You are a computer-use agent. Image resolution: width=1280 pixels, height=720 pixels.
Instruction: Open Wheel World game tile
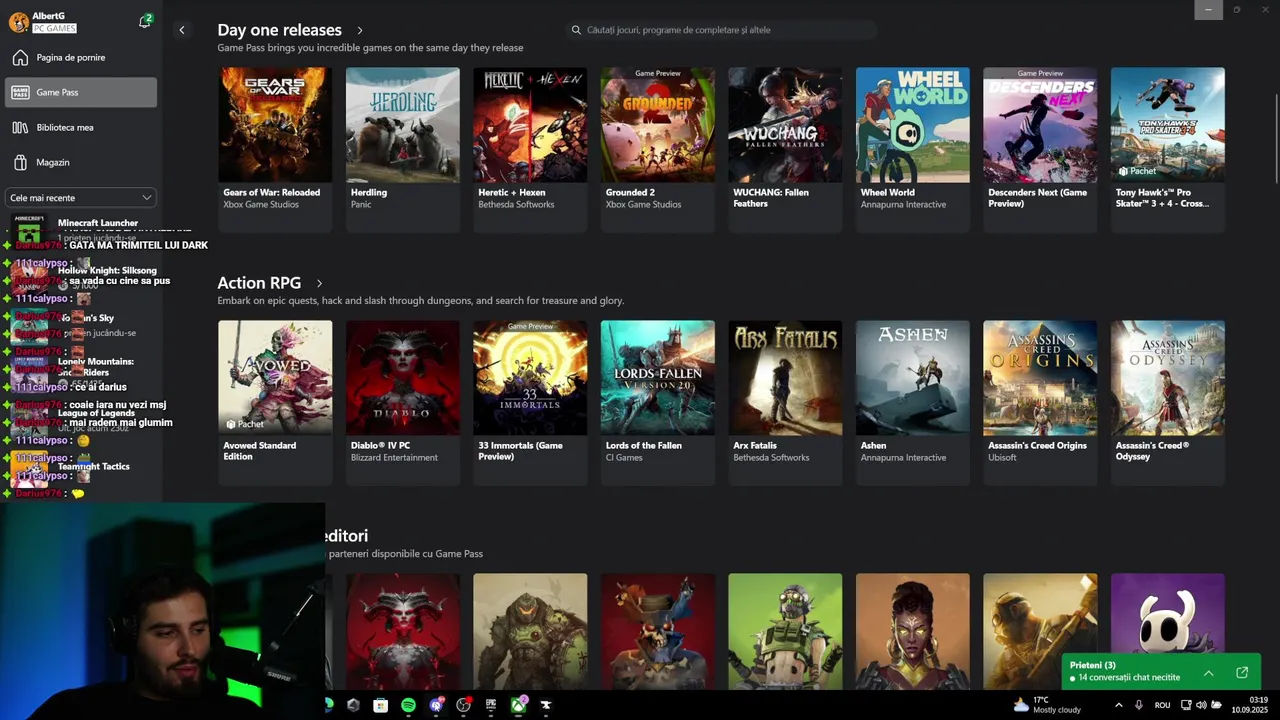pyautogui.click(x=913, y=149)
